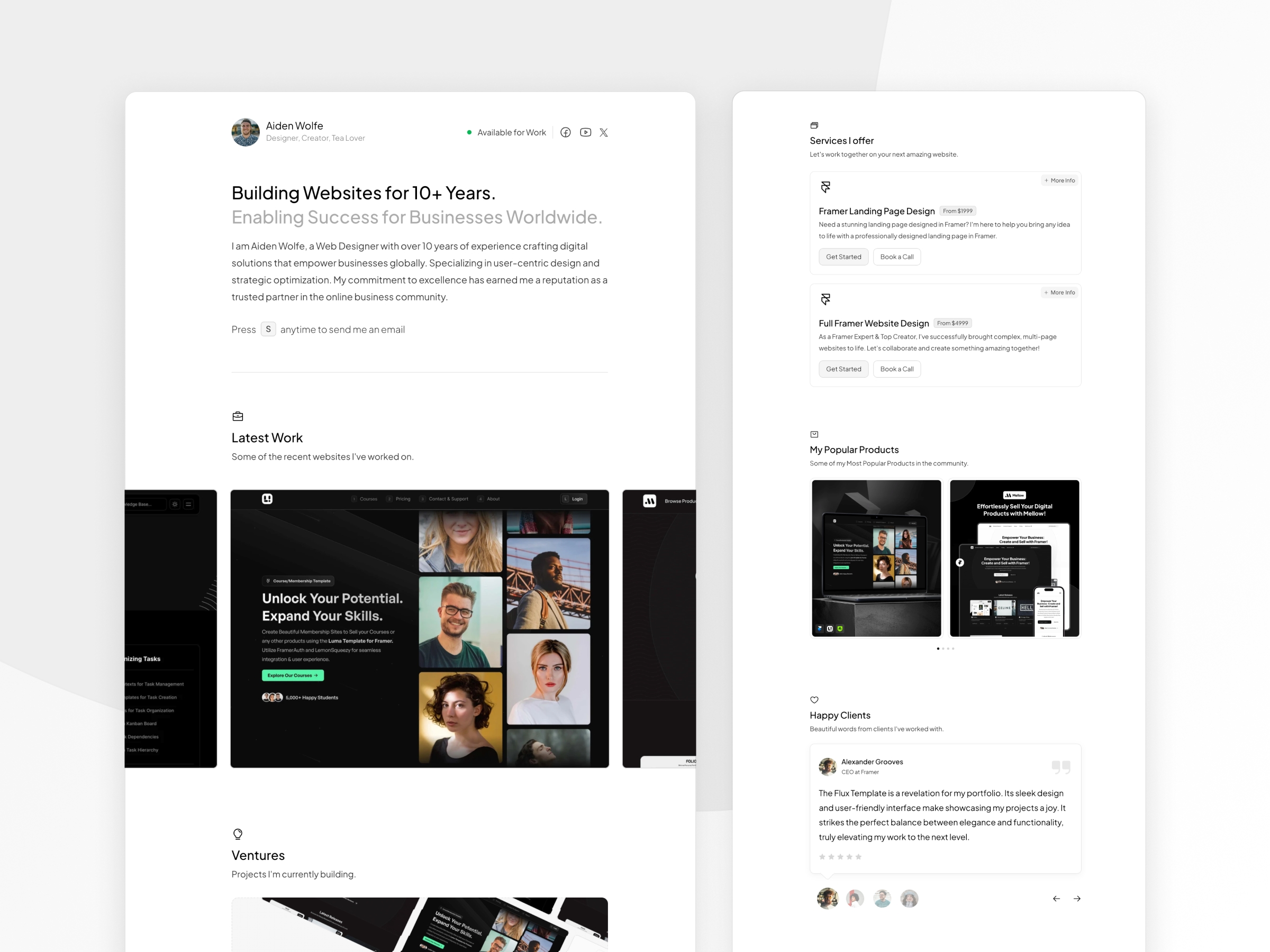Image resolution: width=1270 pixels, height=952 pixels.
Task: Click the YouTube icon in the header
Action: pos(585,131)
